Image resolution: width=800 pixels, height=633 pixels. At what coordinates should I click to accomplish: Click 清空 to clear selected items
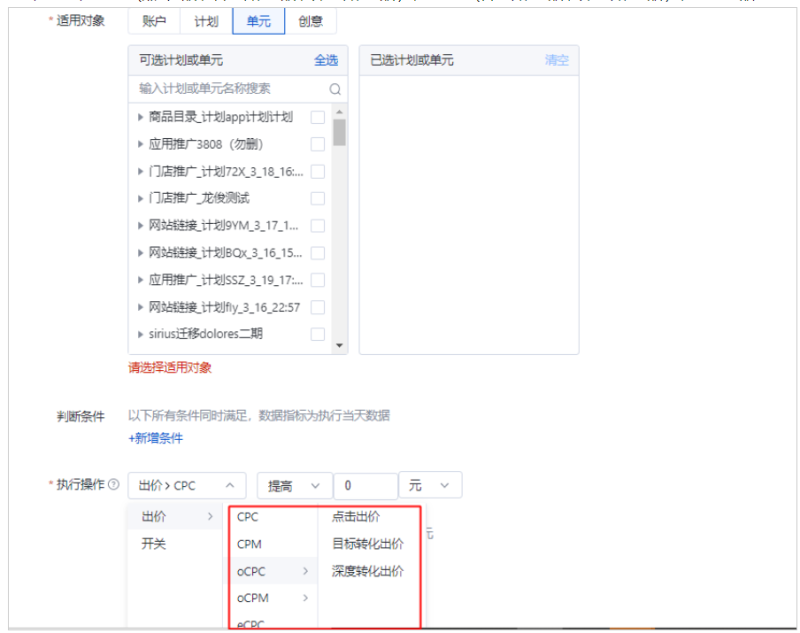tap(558, 60)
